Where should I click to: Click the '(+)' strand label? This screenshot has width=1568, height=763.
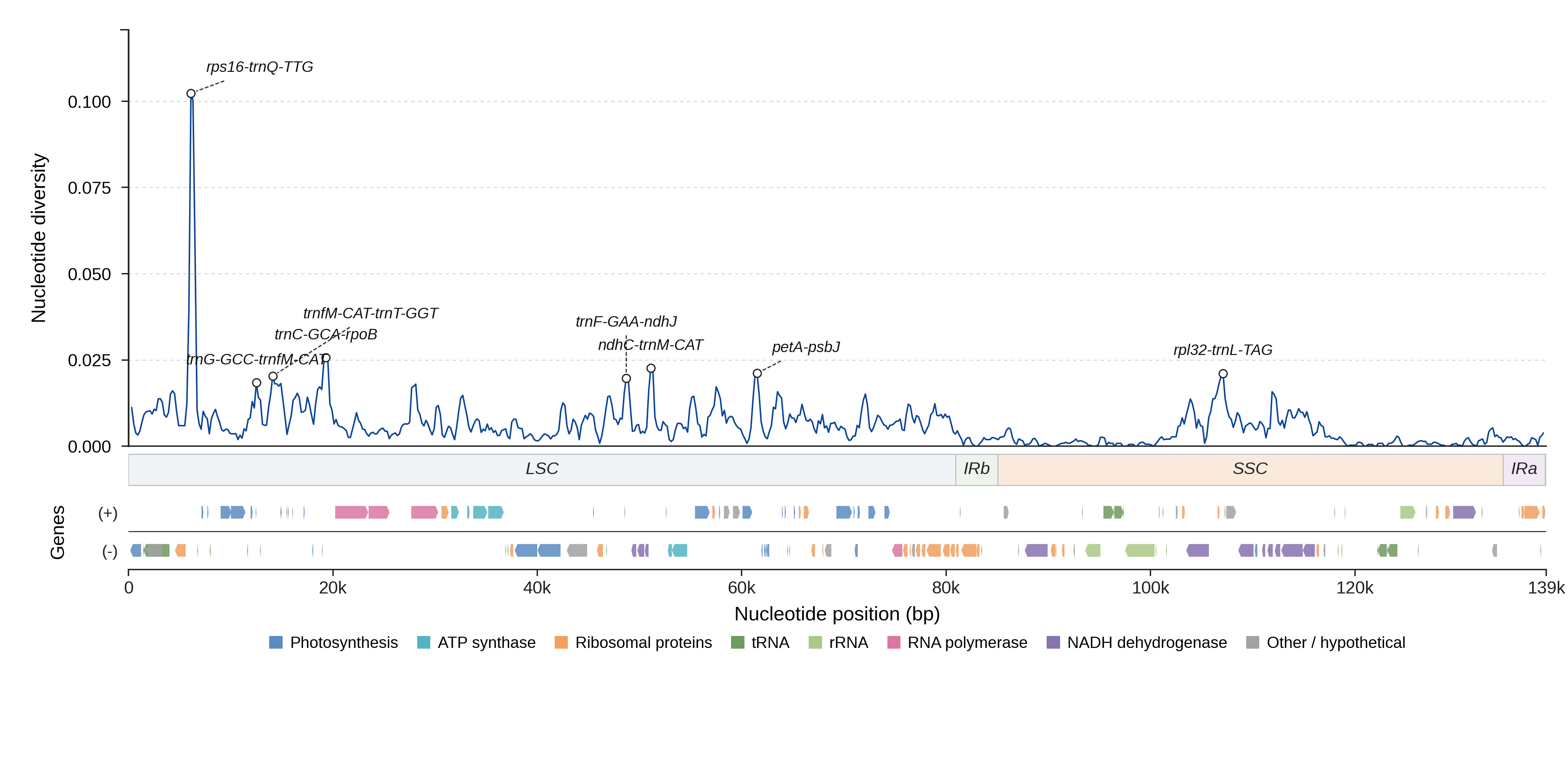108,513
